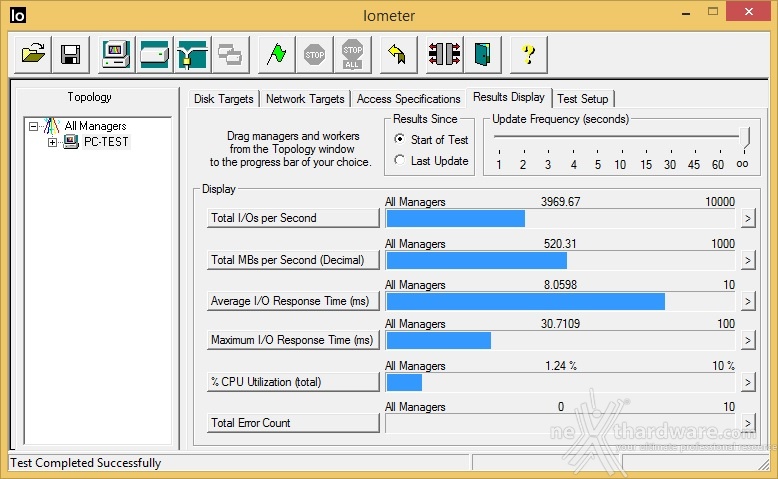Click the Total I/Os per Second button
Viewport: 778px width, 479px height.
(293, 218)
